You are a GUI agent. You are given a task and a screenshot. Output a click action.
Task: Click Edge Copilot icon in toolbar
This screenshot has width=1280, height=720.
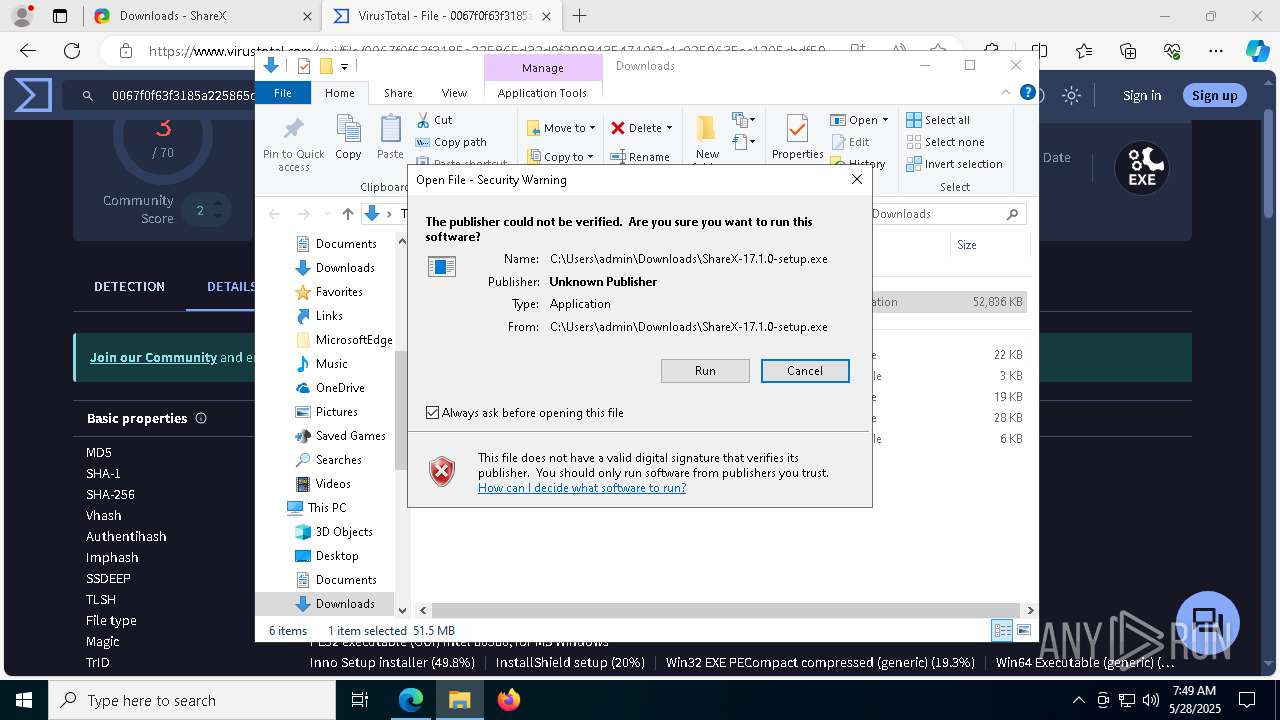[1257, 51]
